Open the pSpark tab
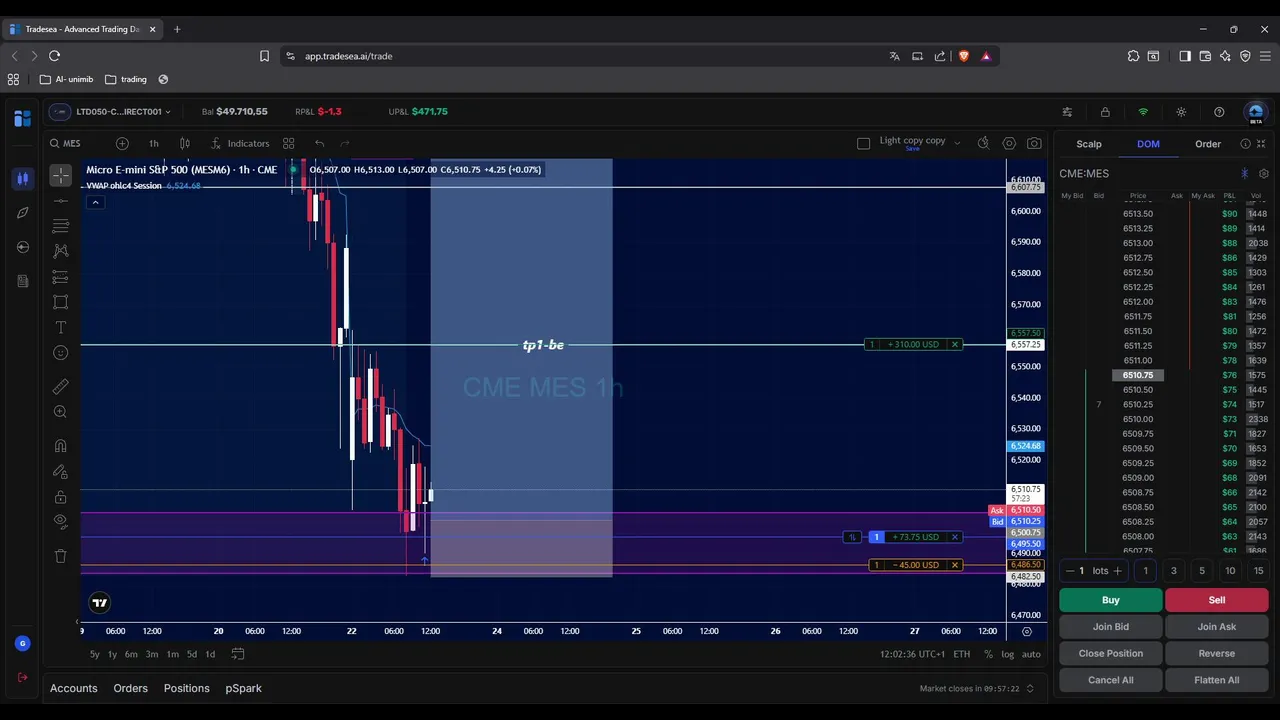 pos(243,688)
